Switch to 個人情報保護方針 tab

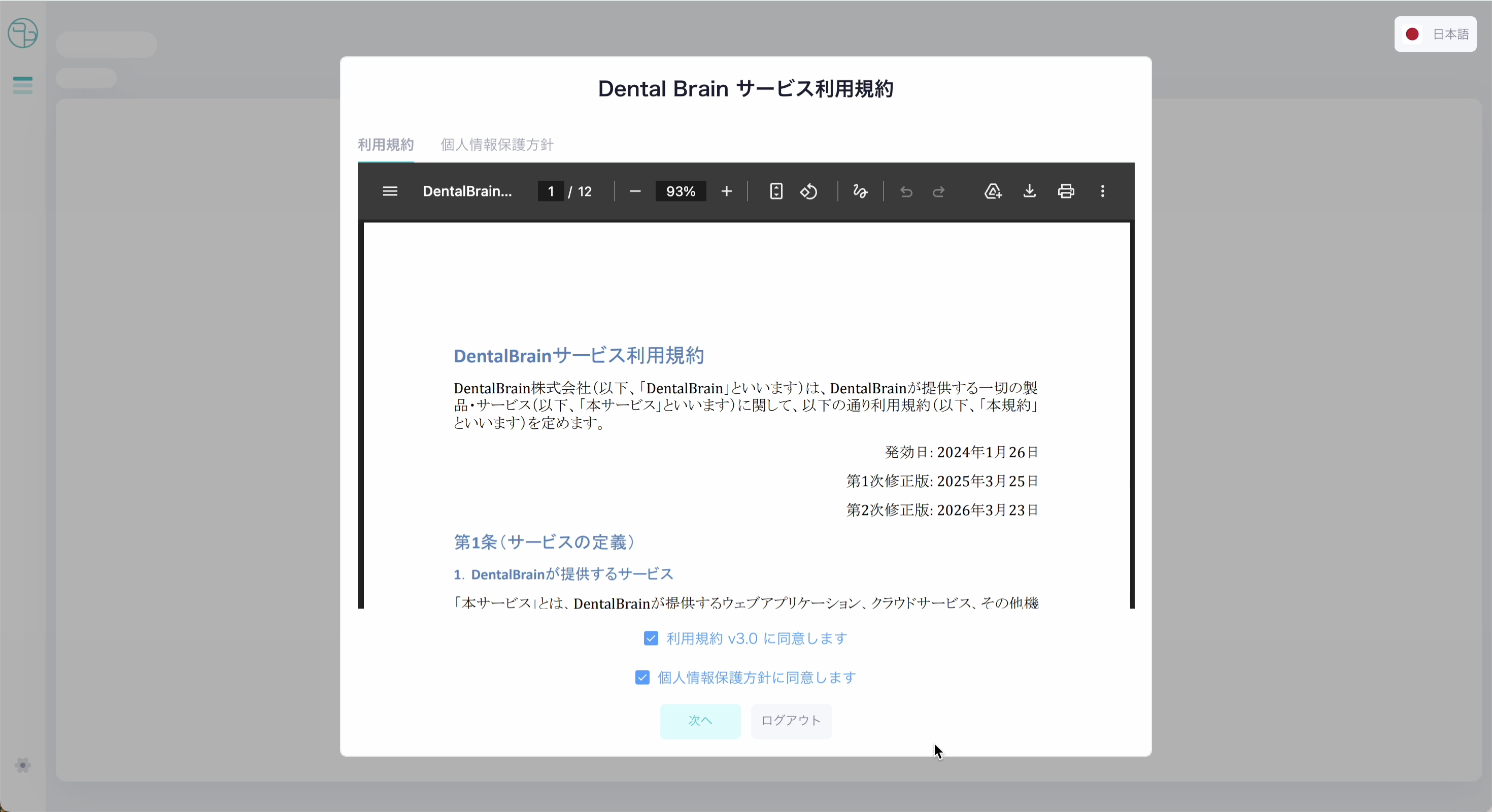coord(497,145)
